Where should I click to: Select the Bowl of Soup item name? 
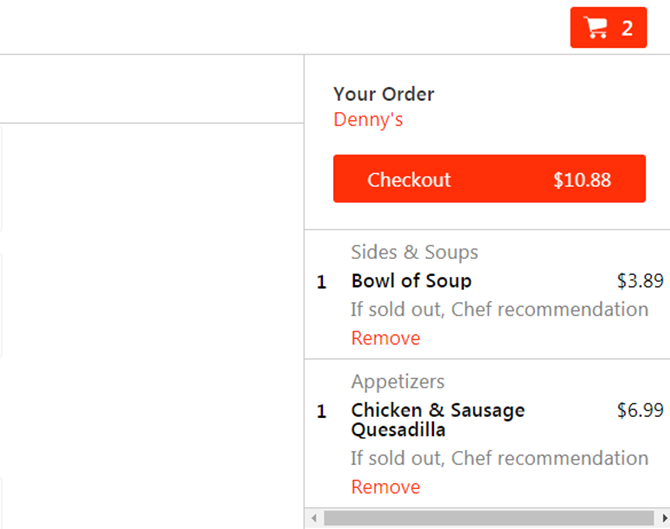pyautogui.click(x=411, y=281)
